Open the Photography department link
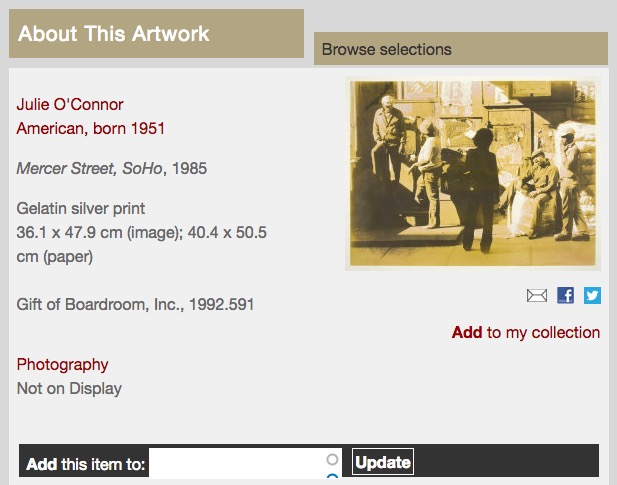Screen dimensions: 617x485 (x=62, y=365)
